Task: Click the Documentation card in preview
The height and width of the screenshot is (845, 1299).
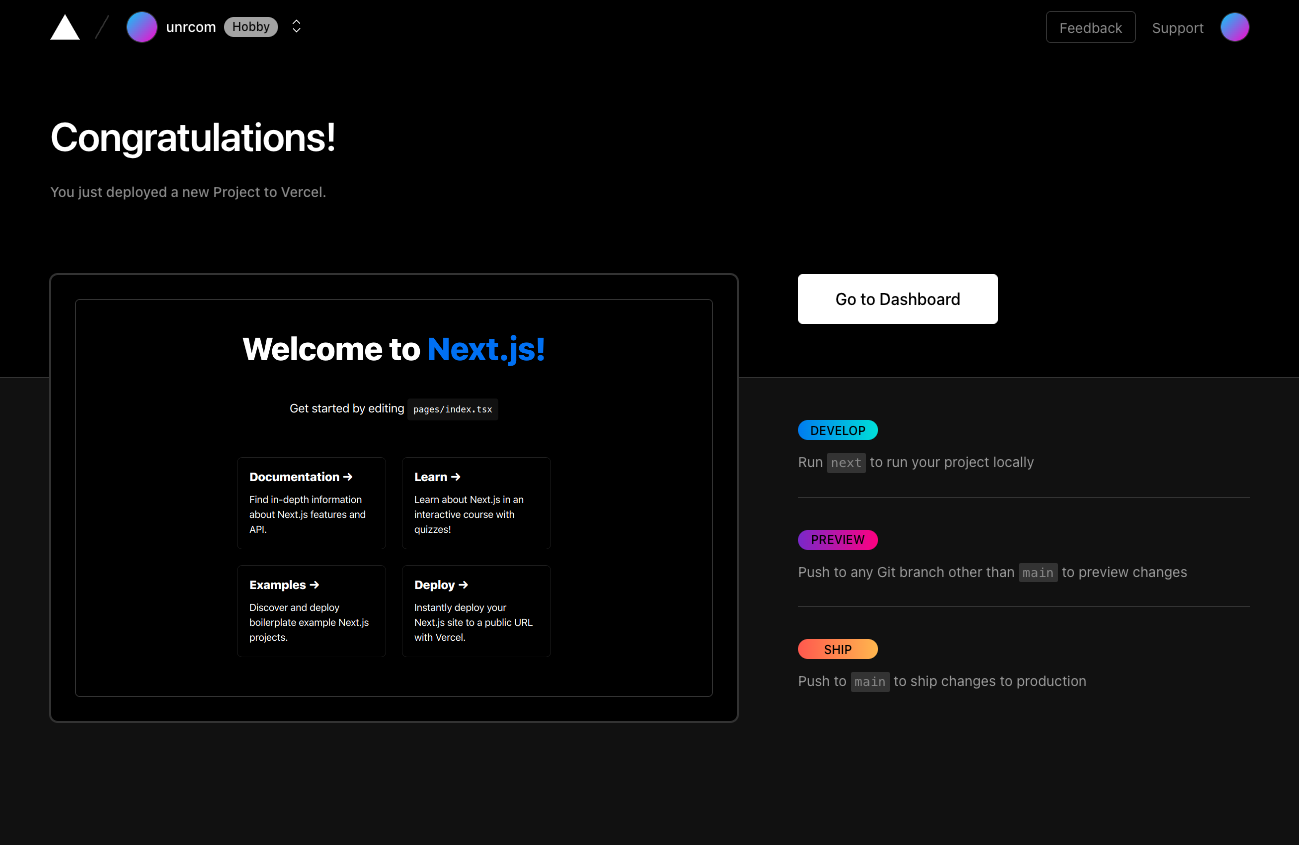Action: [x=311, y=503]
